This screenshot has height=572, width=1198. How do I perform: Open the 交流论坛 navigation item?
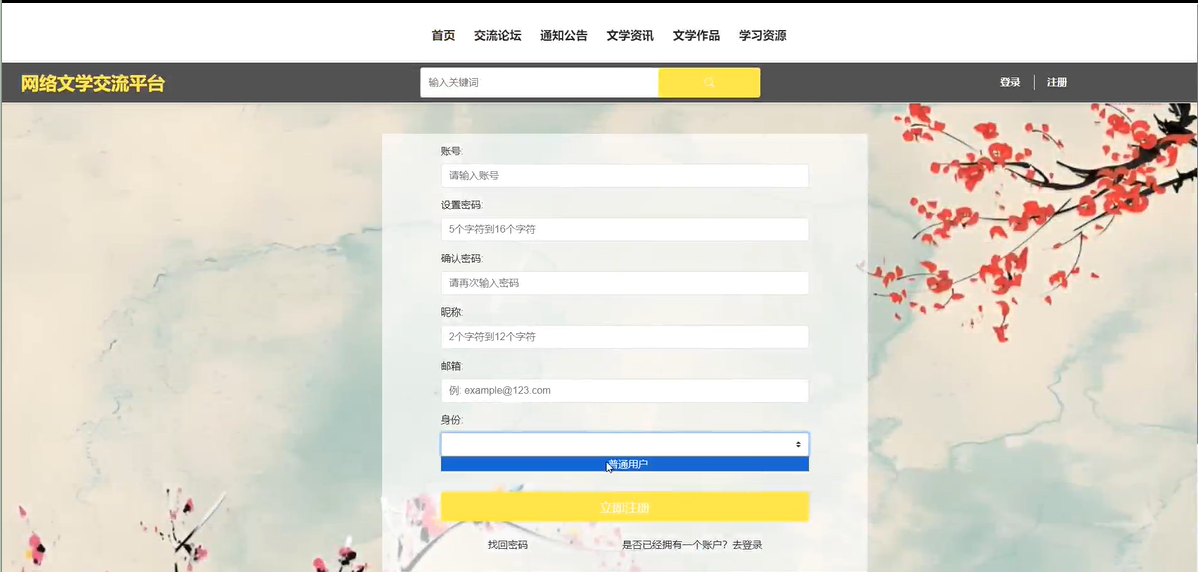[x=497, y=35]
